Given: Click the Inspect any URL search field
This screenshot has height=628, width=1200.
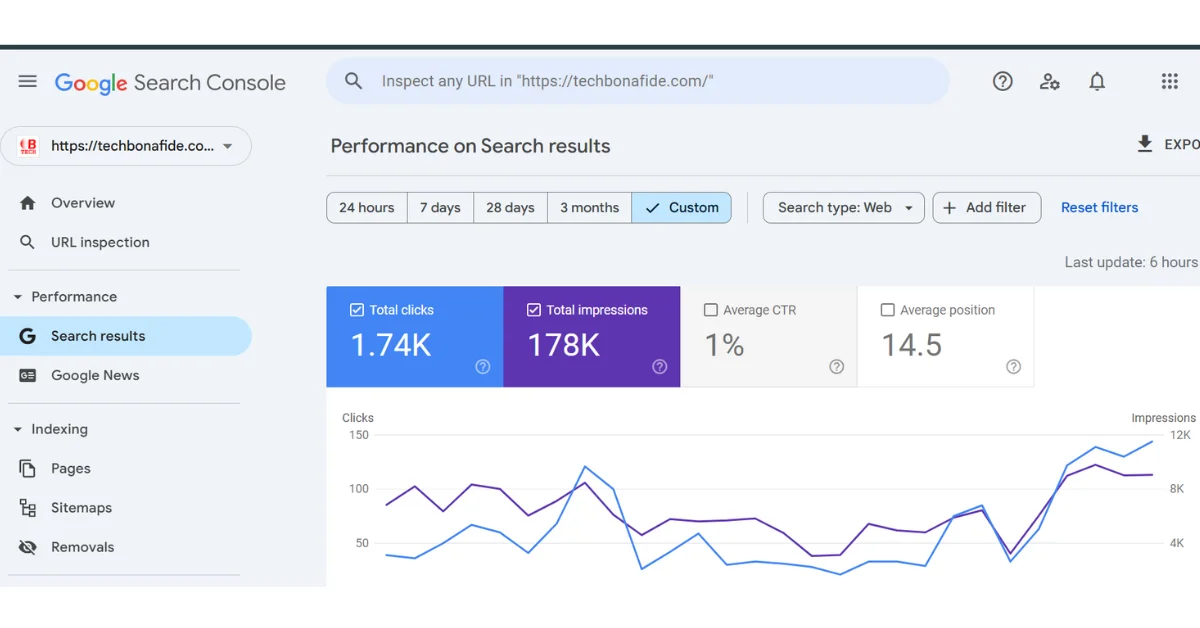Looking at the screenshot, I should 638,81.
